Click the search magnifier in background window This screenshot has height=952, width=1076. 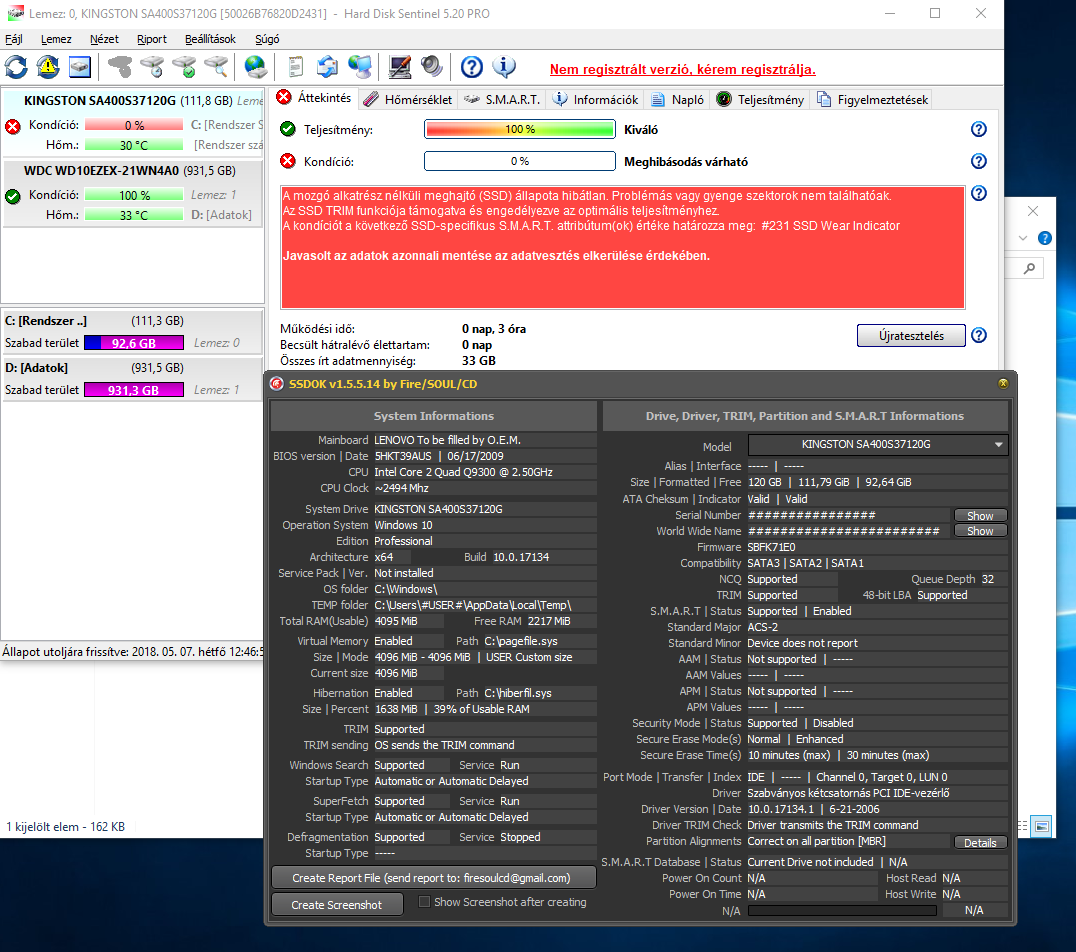(x=1029, y=268)
